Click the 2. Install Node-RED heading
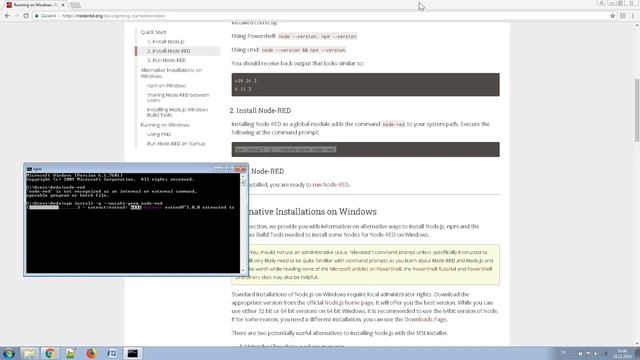 pos(260,110)
